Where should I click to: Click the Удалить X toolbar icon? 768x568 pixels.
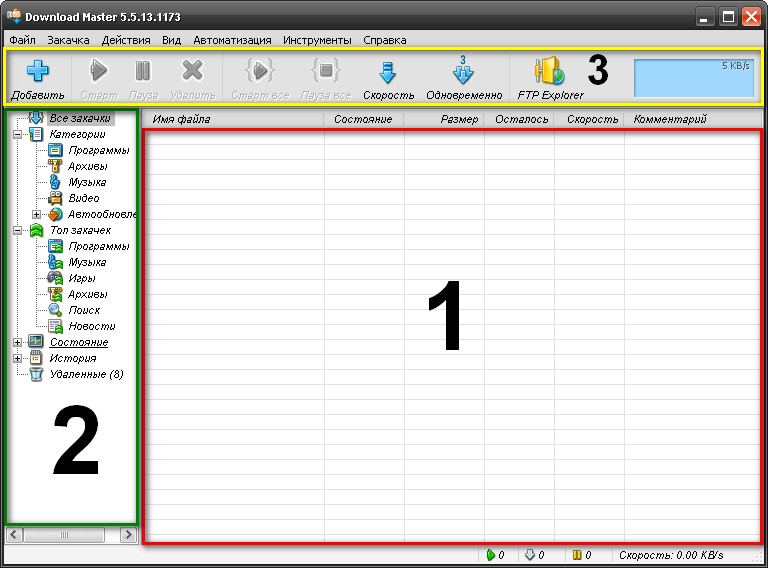coord(192,70)
